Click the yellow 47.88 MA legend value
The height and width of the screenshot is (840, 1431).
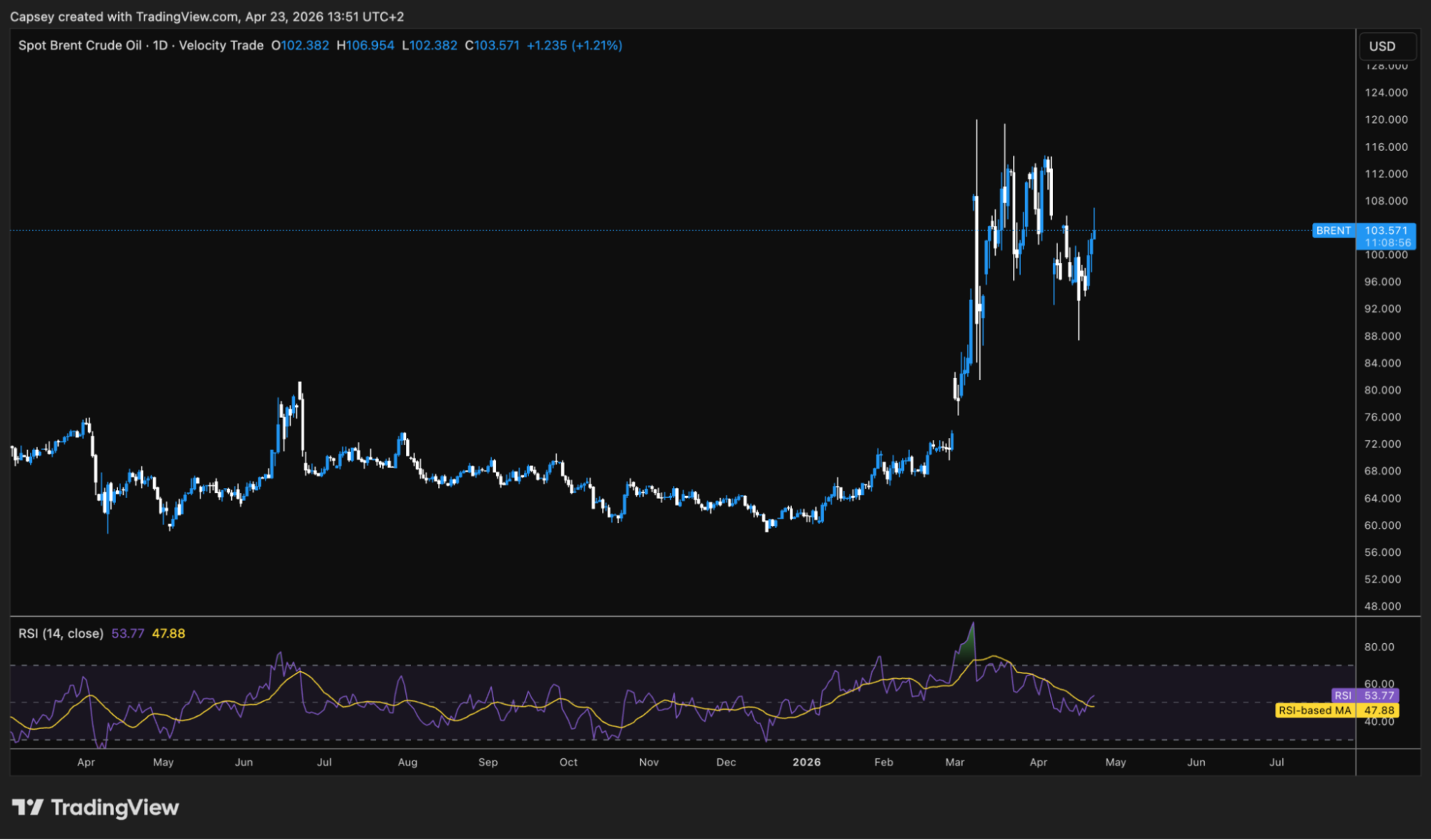tap(168, 633)
